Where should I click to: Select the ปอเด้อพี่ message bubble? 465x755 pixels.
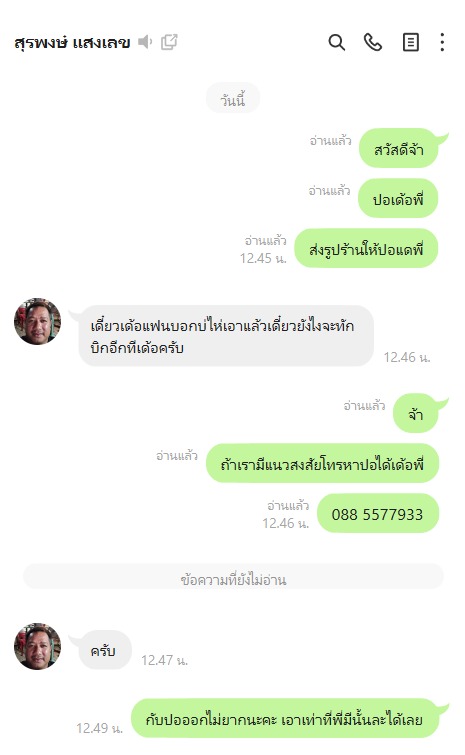tap(398, 198)
